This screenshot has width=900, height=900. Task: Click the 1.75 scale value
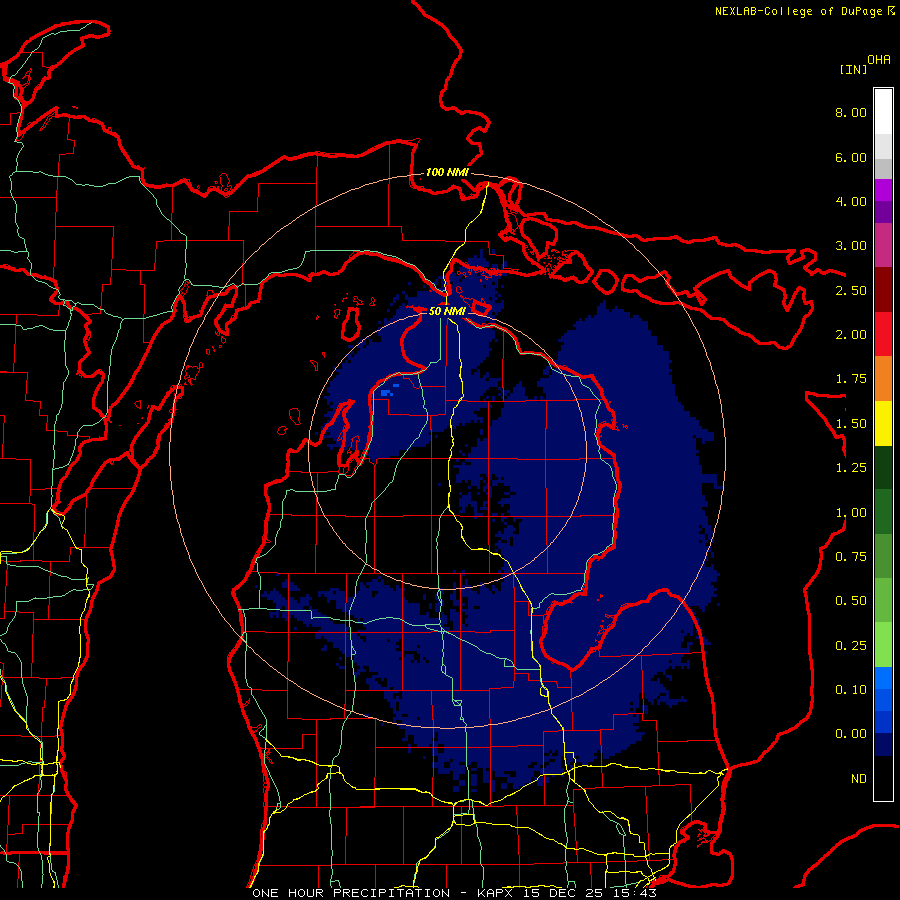click(851, 379)
